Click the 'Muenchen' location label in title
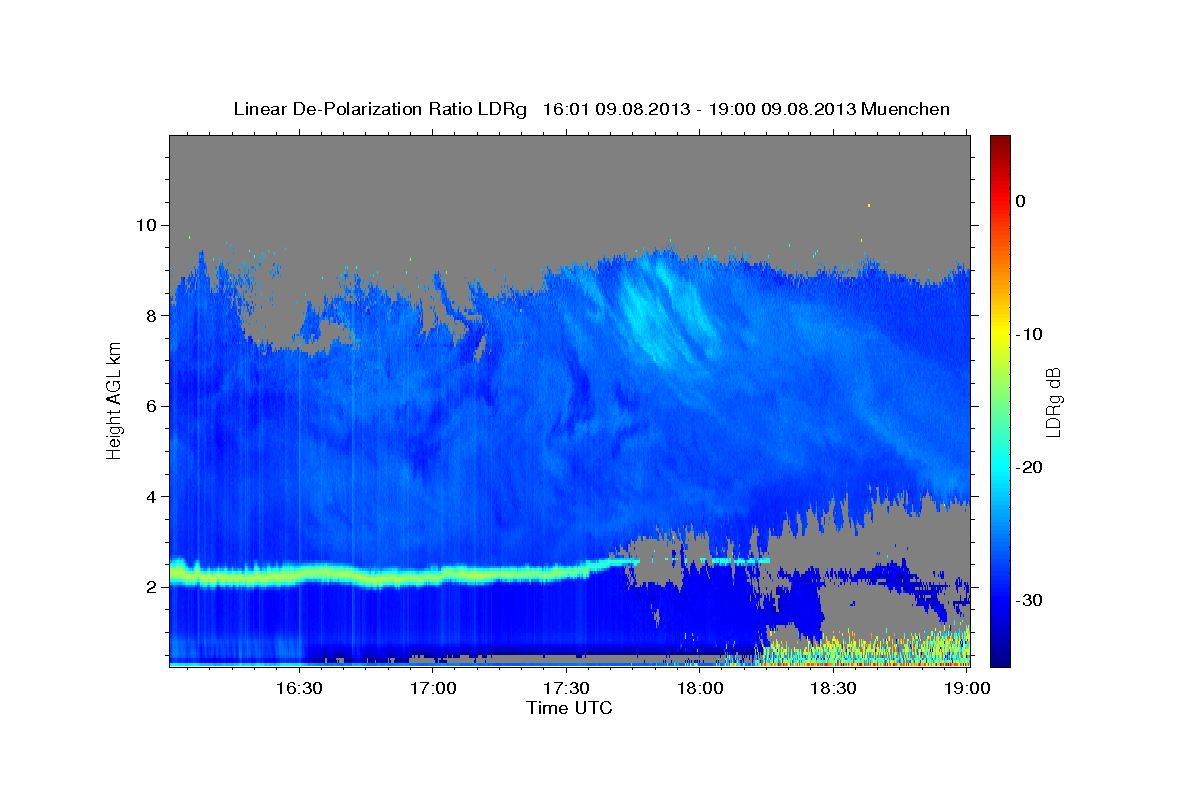This screenshot has height=800, width=1200. coord(907,109)
